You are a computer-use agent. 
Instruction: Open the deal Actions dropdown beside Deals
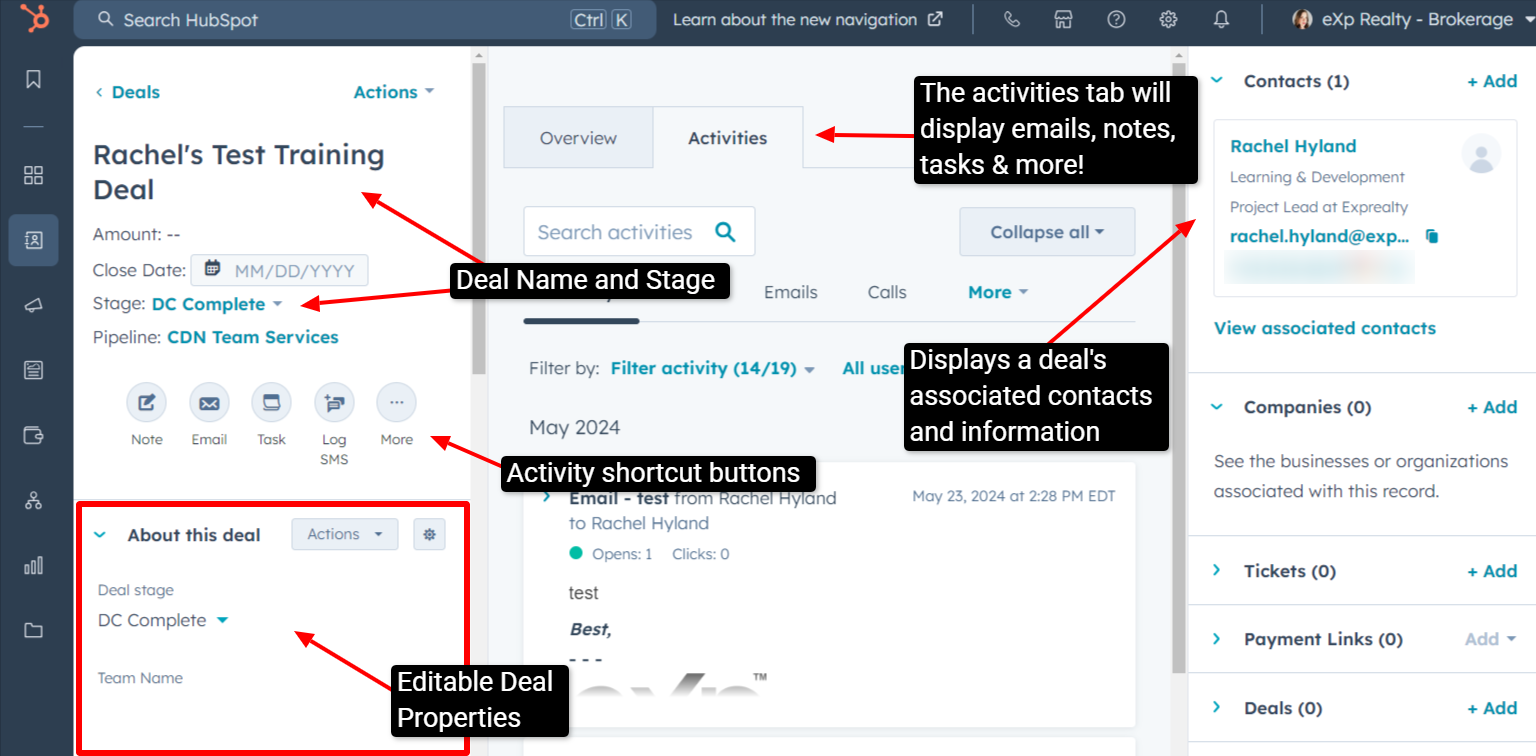[x=394, y=92]
